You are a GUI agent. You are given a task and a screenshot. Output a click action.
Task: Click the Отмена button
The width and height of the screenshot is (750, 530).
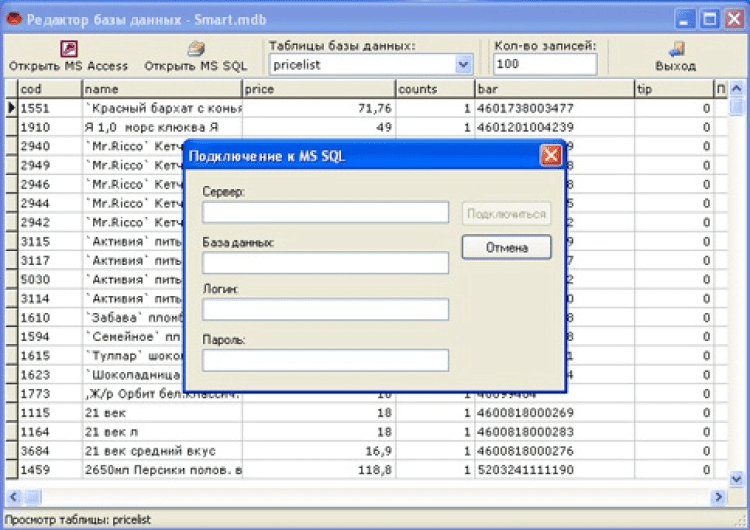(507, 247)
